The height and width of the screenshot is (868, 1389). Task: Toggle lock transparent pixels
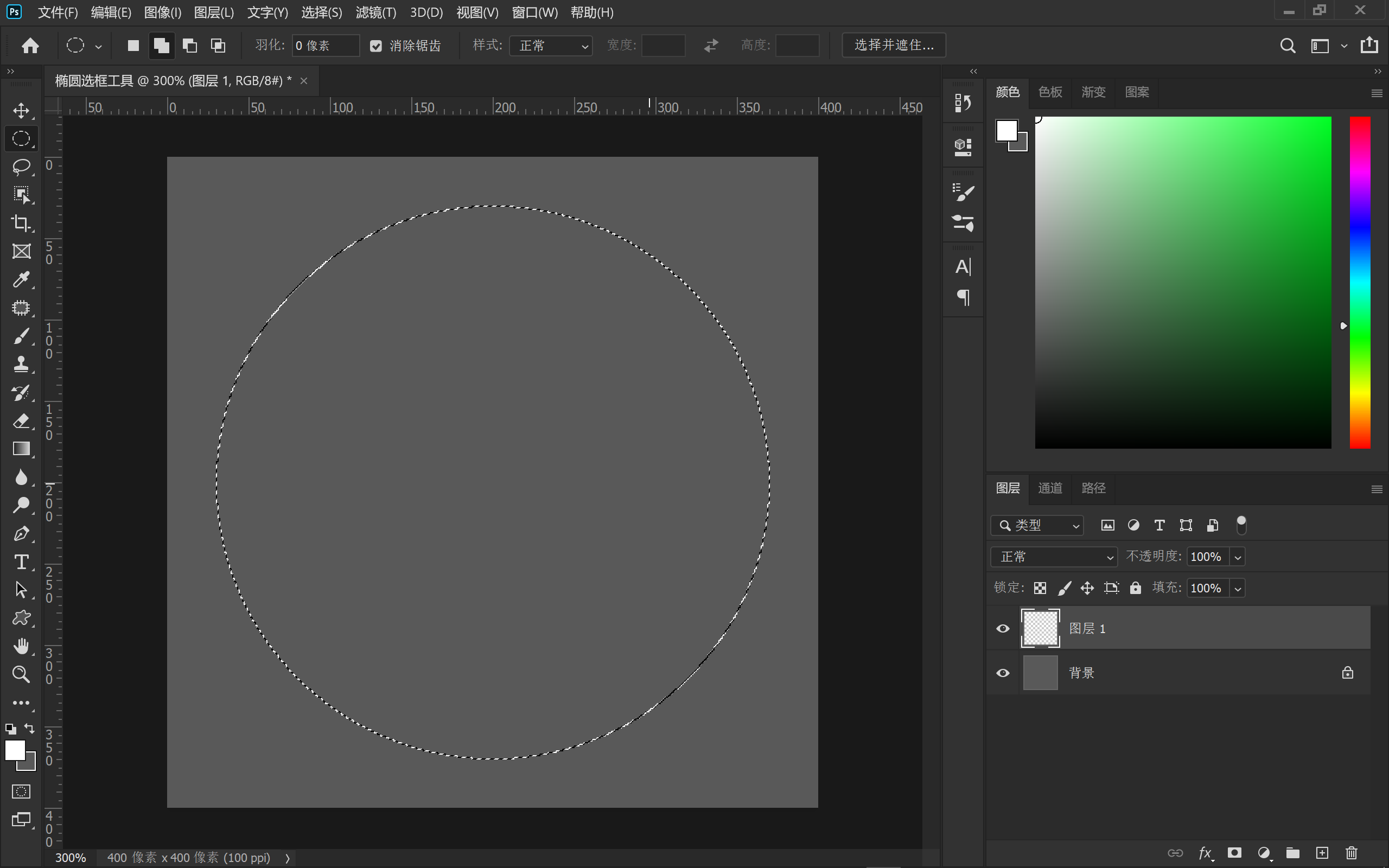[1040, 588]
